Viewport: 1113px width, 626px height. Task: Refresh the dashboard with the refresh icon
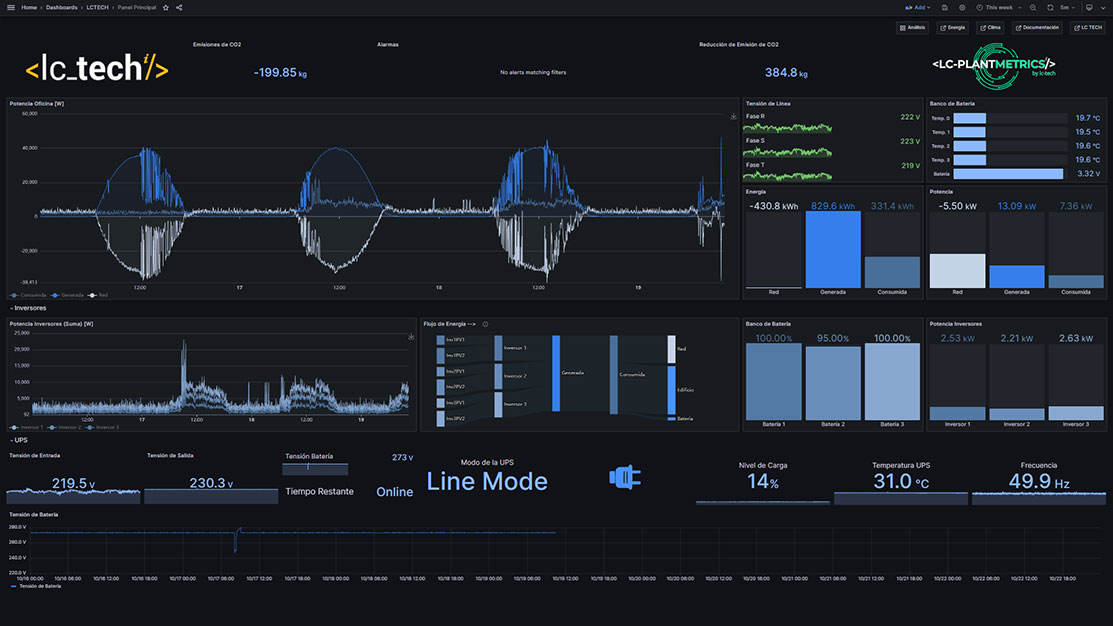tap(1050, 7)
